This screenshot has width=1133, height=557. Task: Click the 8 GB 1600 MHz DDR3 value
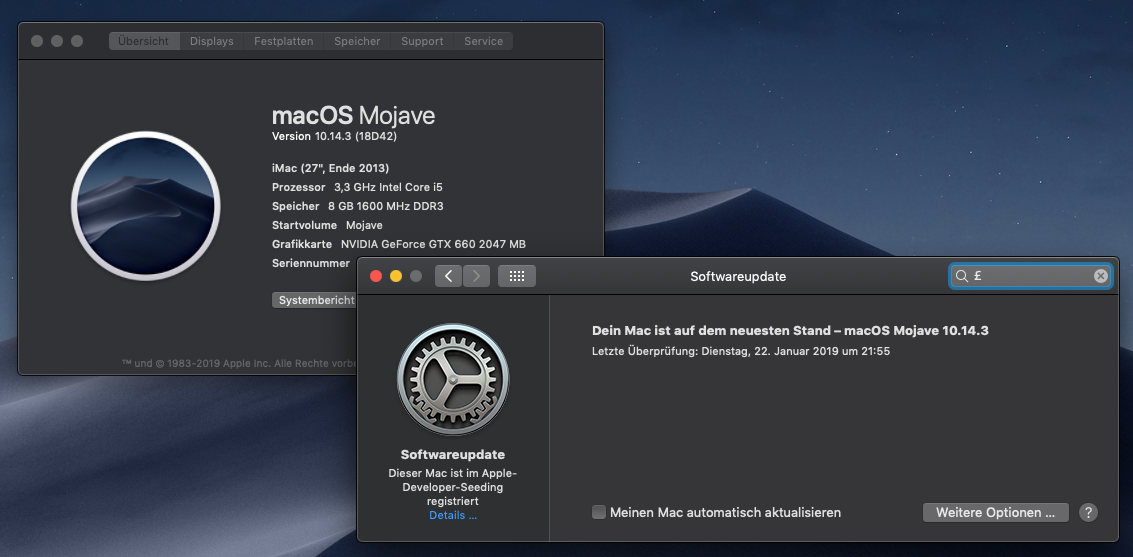click(x=386, y=206)
